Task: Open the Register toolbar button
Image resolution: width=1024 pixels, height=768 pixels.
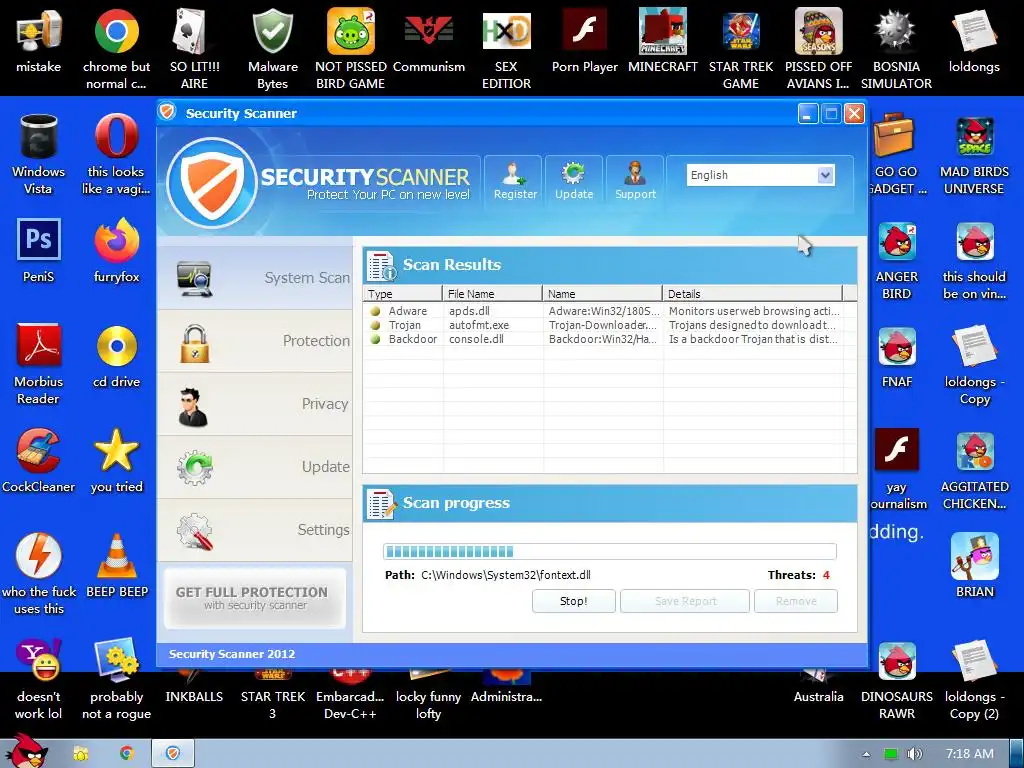Action: pyautogui.click(x=515, y=182)
